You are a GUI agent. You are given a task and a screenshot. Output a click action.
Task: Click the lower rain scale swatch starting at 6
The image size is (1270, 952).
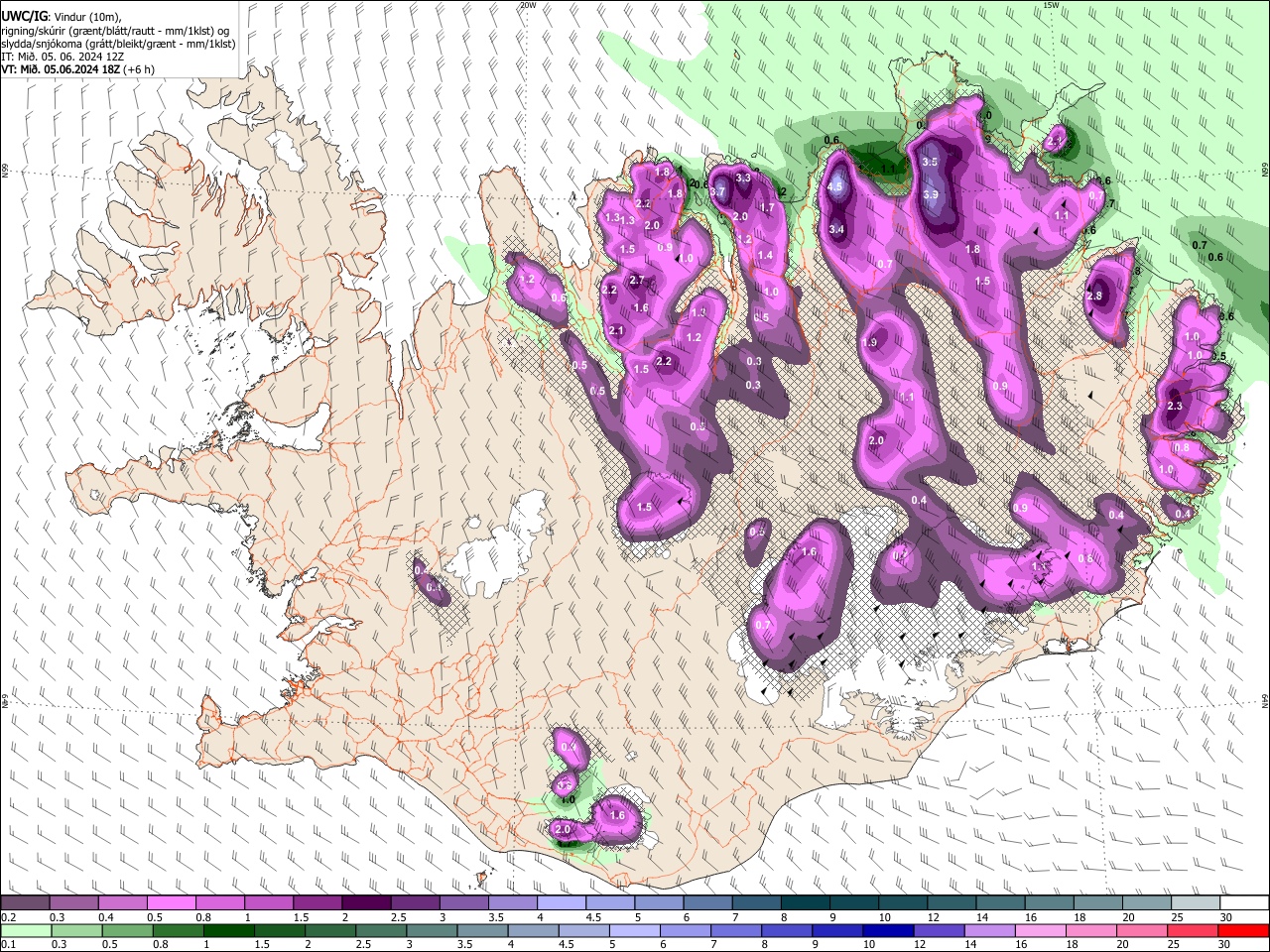coord(686,930)
